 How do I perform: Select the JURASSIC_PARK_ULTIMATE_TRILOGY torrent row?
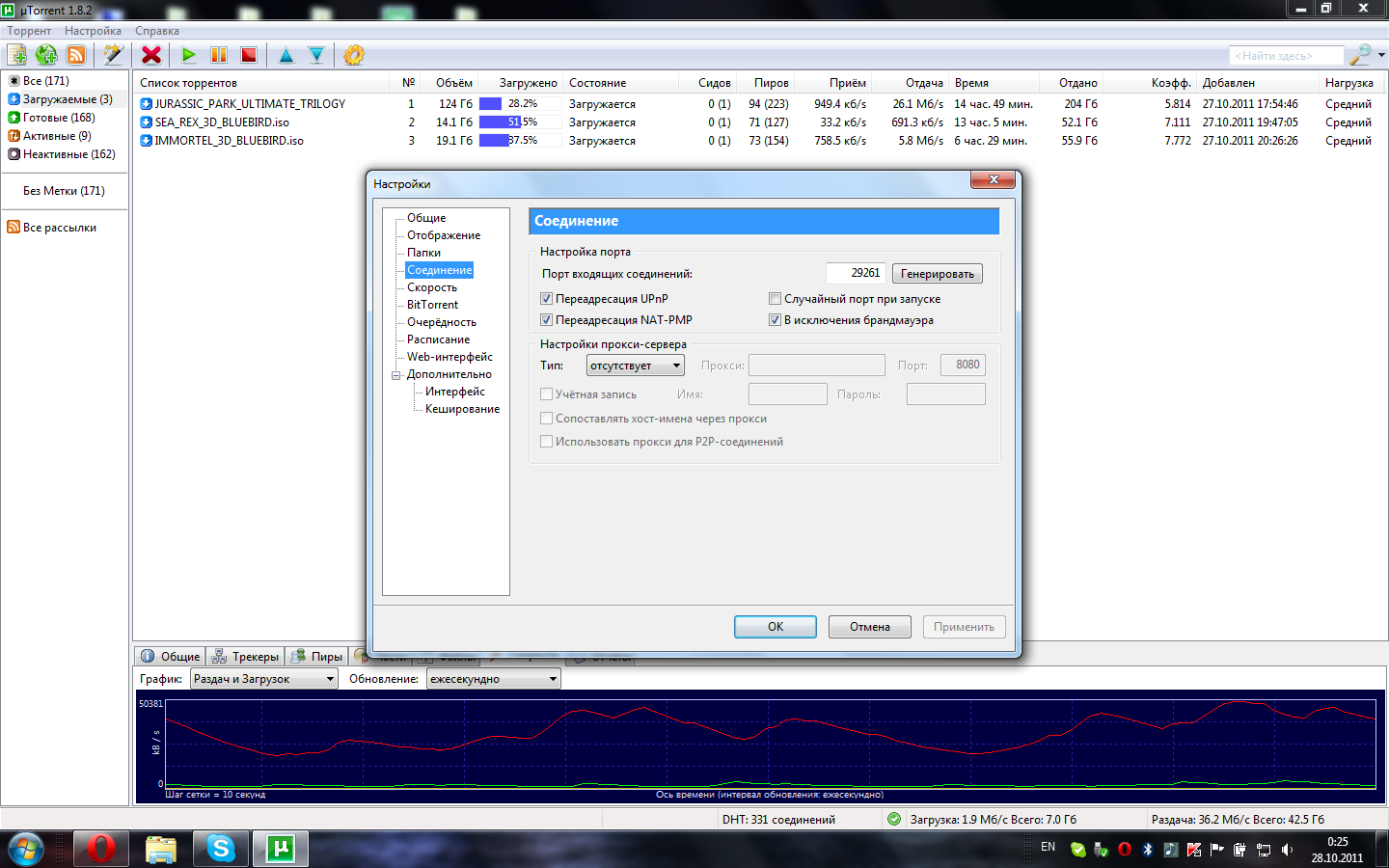point(757,104)
